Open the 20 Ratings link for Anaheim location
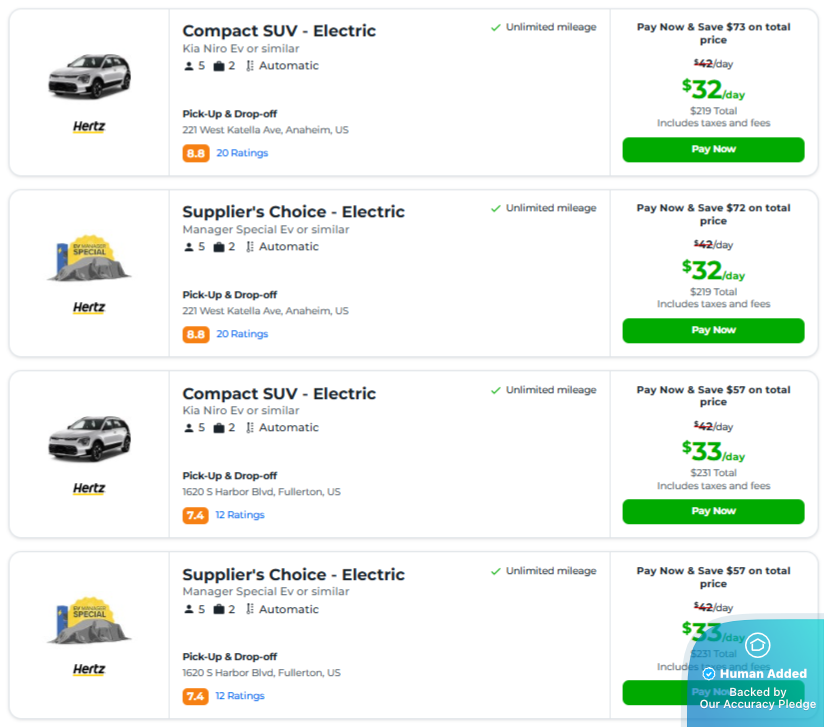This screenshot has height=727, width=824. (x=242, y=153)
